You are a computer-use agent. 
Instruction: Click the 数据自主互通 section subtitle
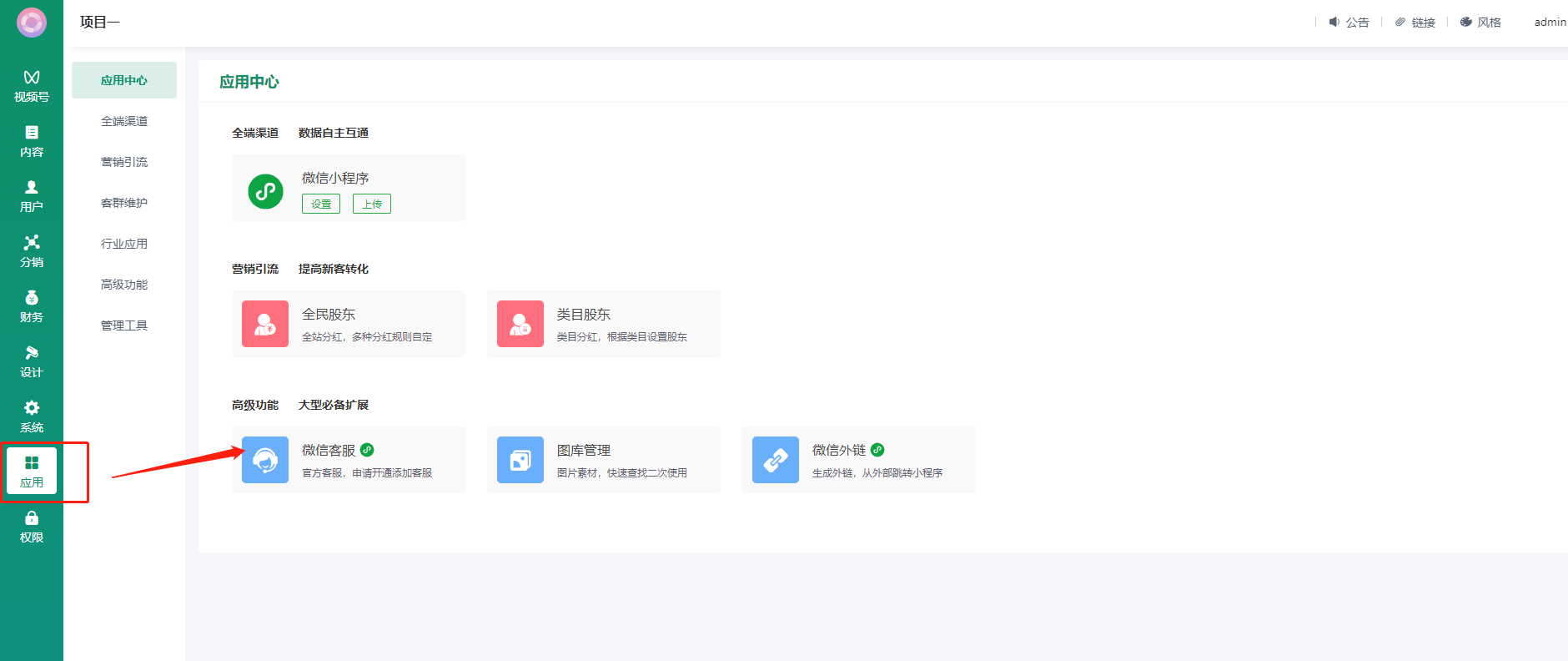(334, 133)
